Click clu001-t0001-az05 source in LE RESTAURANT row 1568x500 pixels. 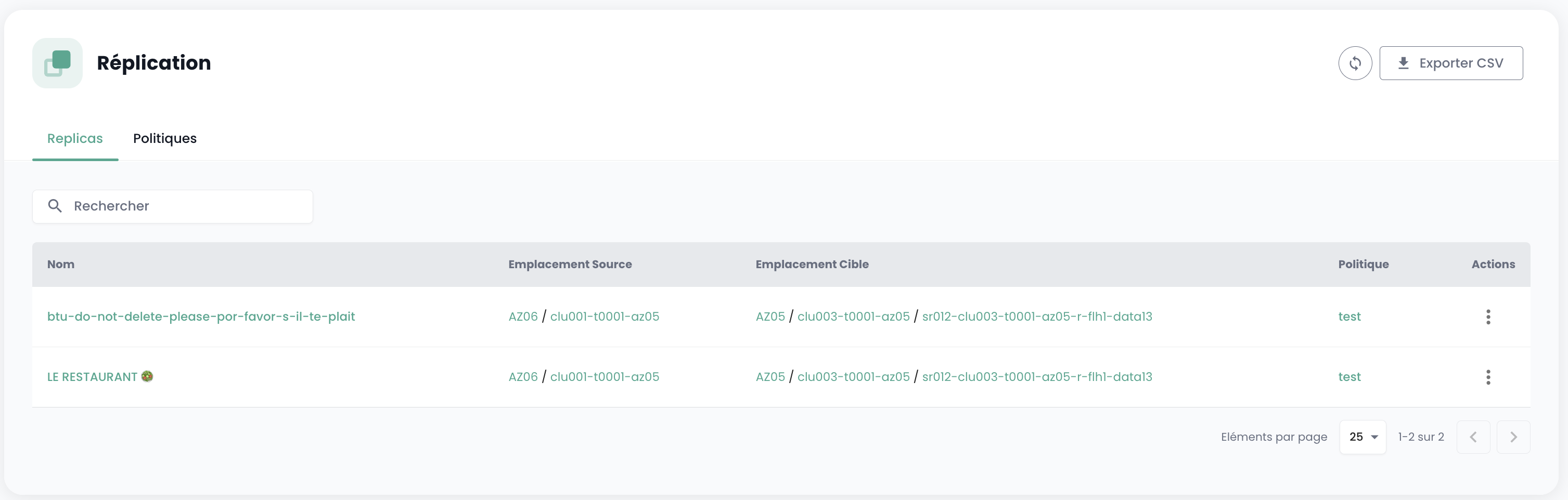coord(605,377)
